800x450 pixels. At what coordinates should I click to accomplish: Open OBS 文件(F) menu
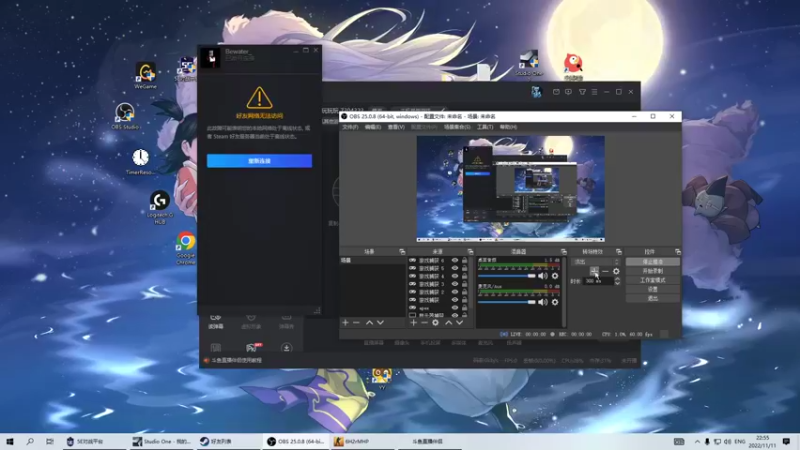pyautogui.click(x=350, y=127)
